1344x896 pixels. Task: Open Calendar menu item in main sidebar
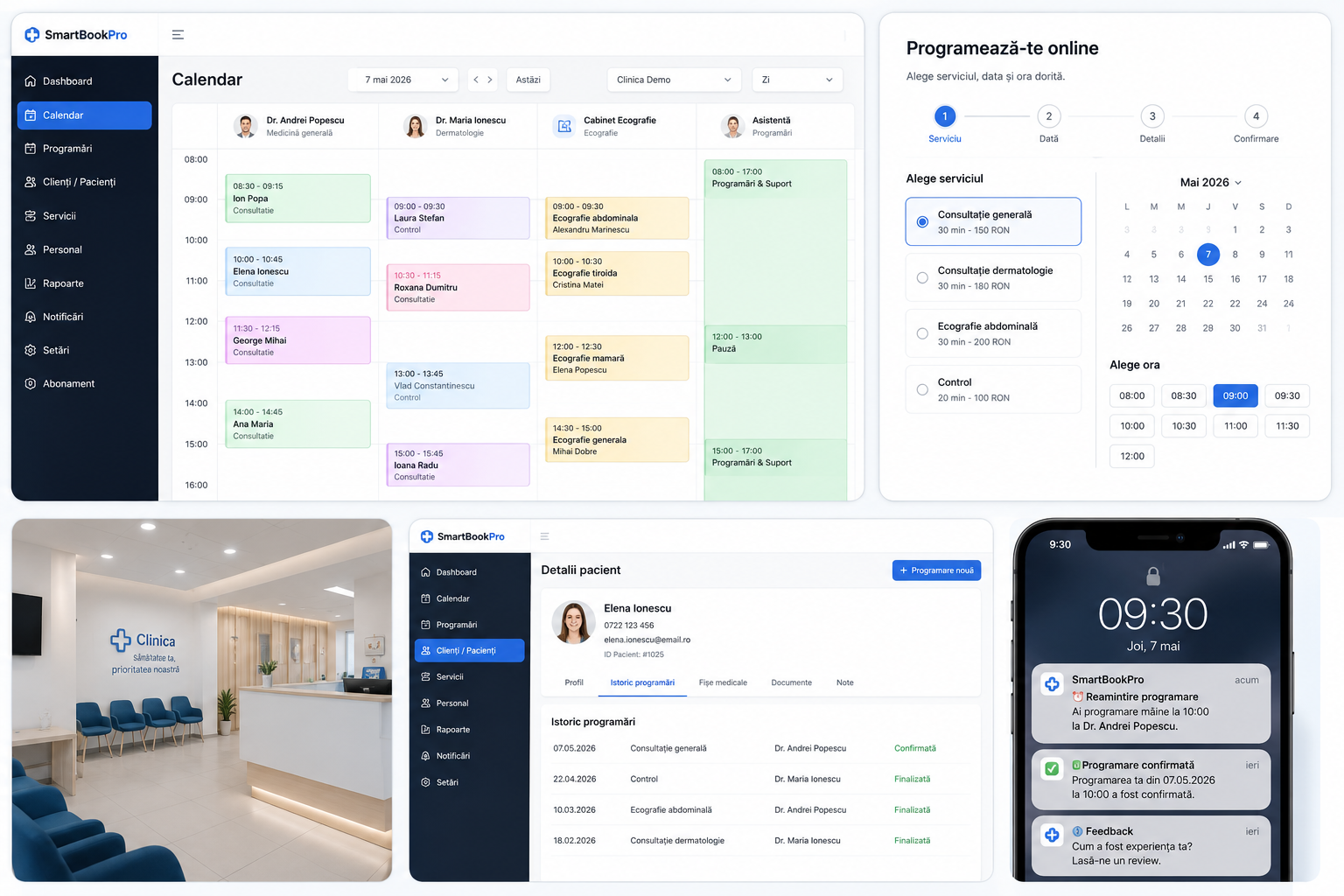[x=84, y=115]
